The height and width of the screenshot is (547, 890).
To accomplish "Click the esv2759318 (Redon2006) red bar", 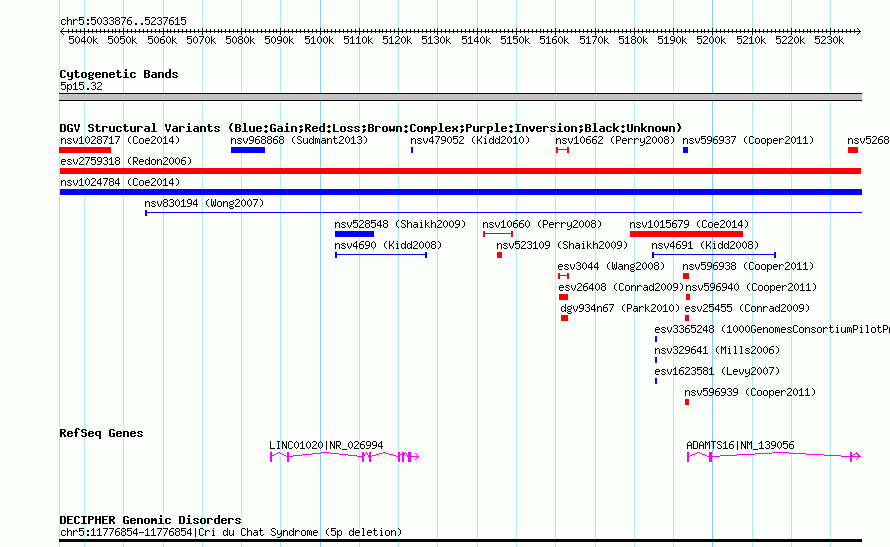I will [x=460, y=171].
